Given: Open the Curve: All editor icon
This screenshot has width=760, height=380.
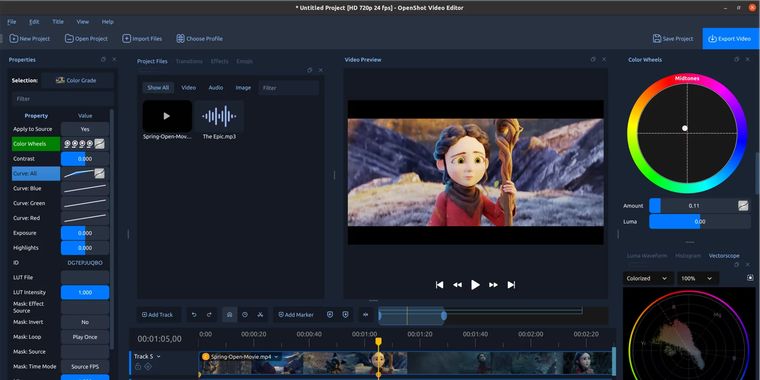Looking at the screenshot, I should tap(99, 174).
